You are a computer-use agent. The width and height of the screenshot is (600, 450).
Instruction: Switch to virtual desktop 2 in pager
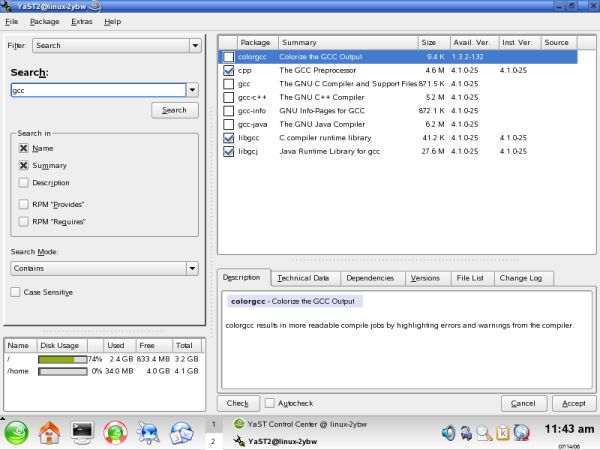(214, 441)
